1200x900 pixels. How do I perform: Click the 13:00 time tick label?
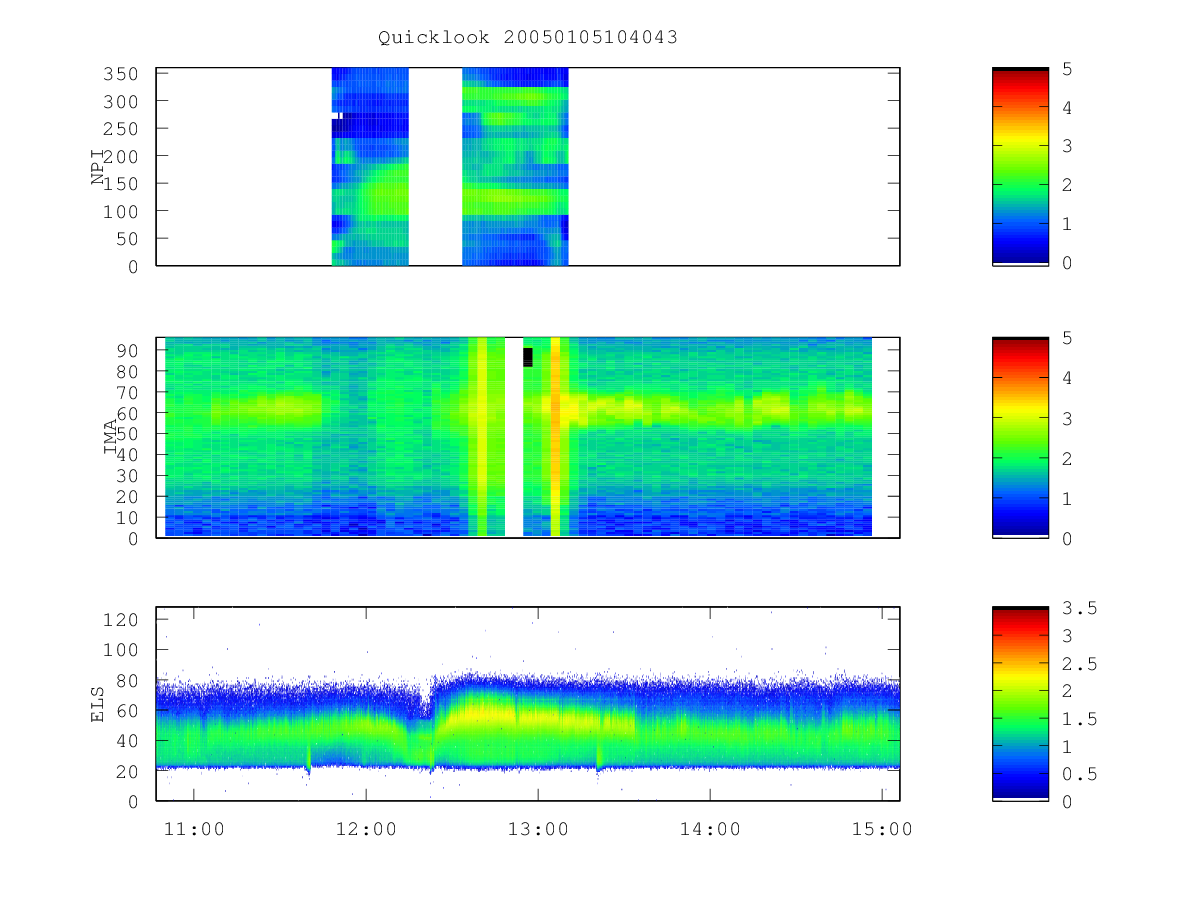(x=538, y=829)
